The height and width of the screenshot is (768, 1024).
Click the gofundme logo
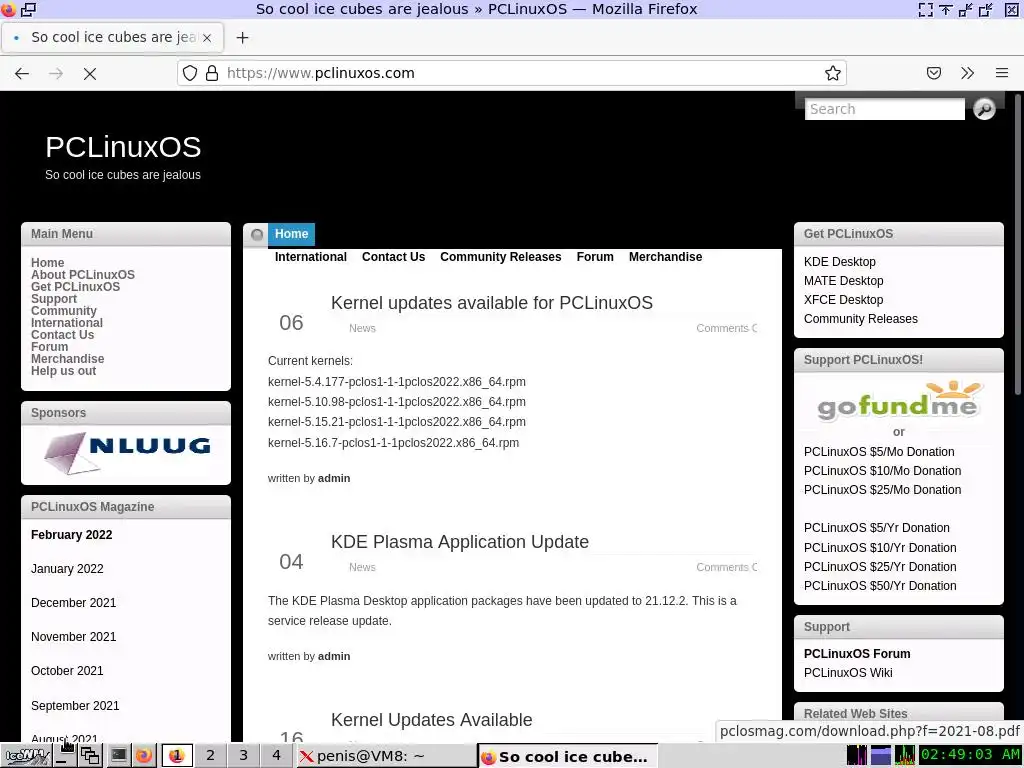click(899, 401)
